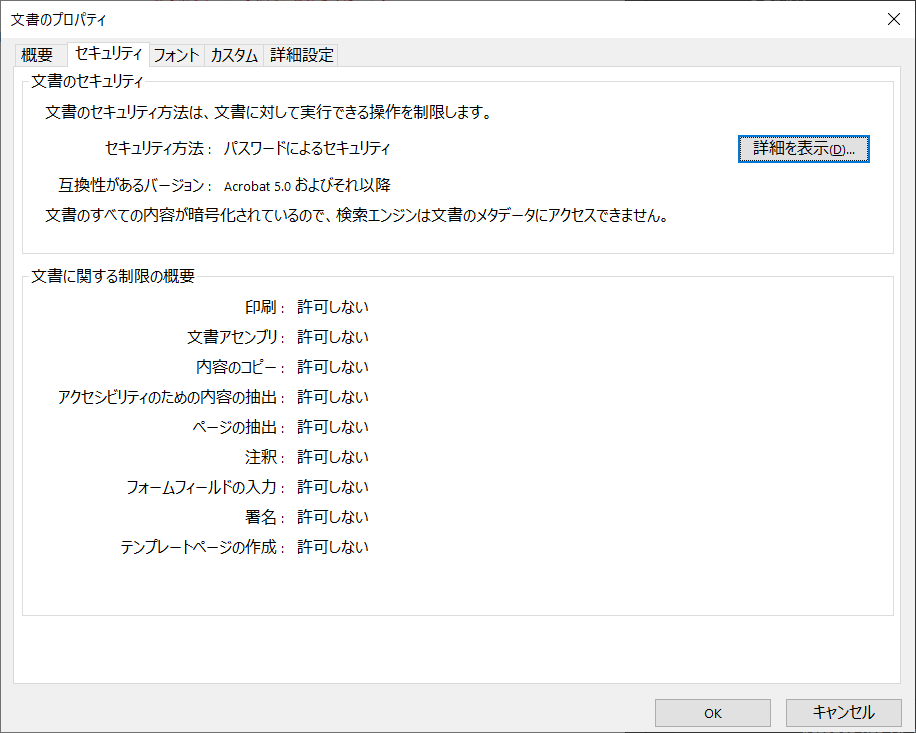Switch to the 詳細設定 tab
This screenshot has height=733, width=916.
tap(301, 55)
